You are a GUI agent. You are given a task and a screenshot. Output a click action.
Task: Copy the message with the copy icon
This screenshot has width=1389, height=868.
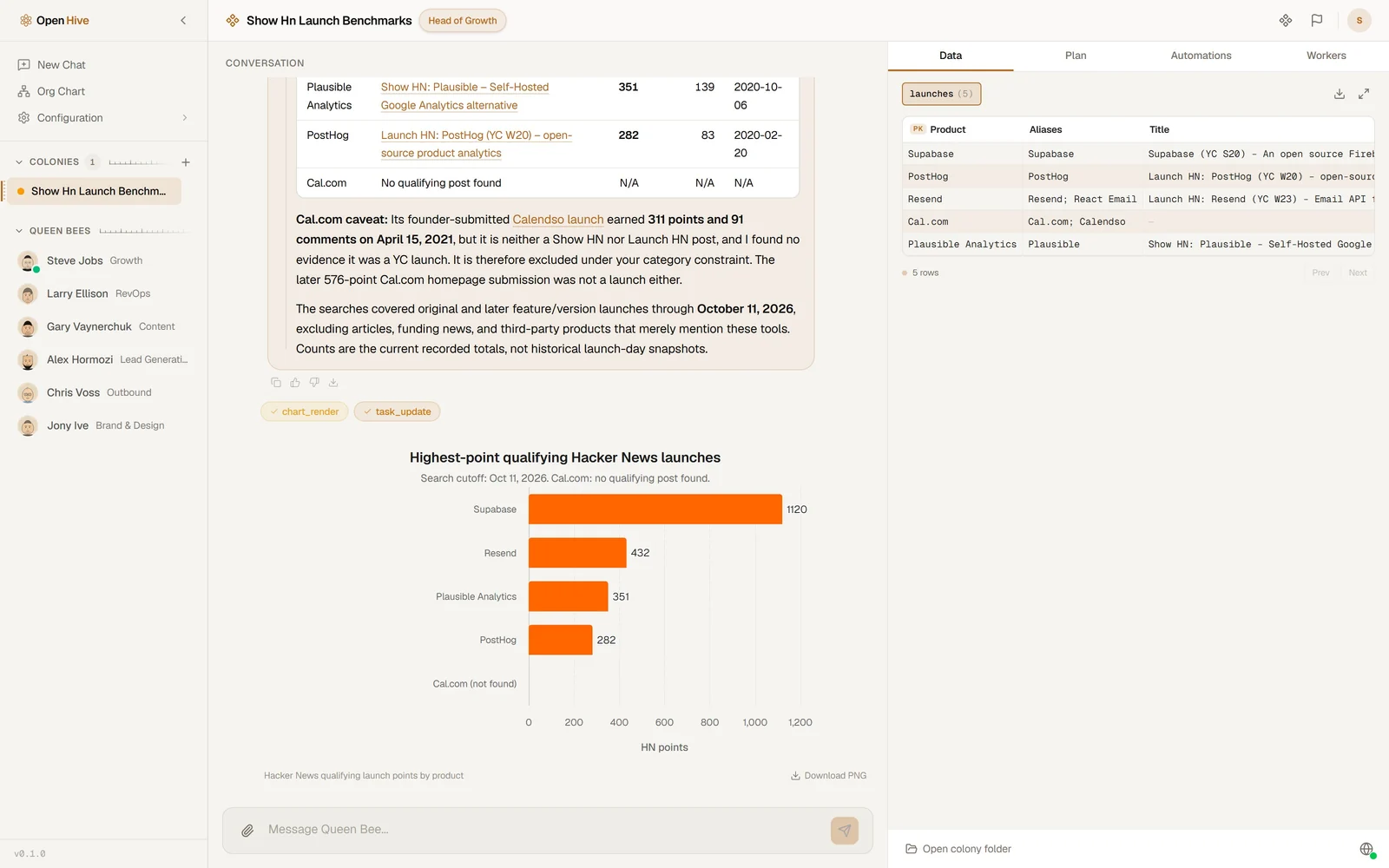coord(276,383)
